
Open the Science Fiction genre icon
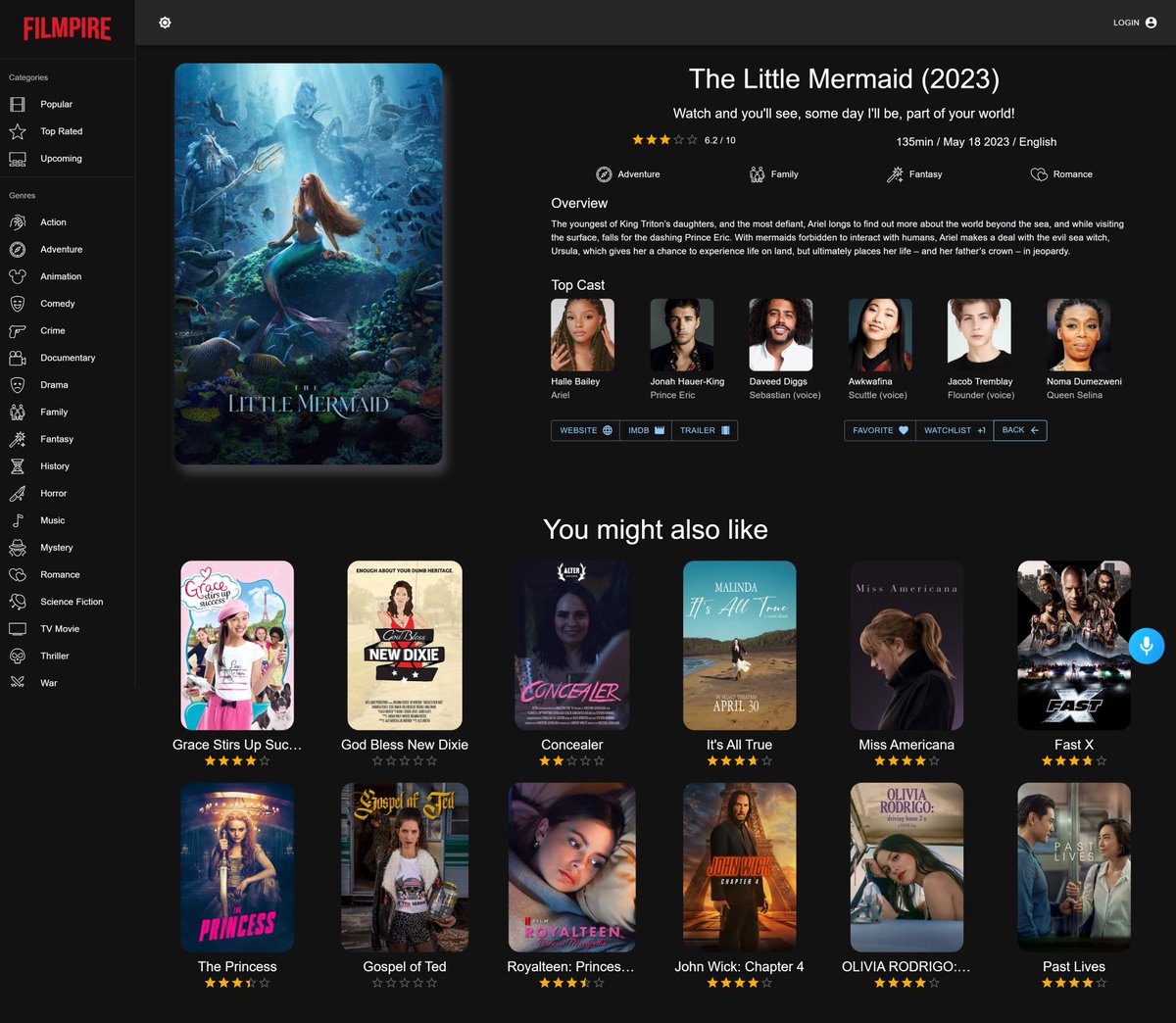[18, 602]
